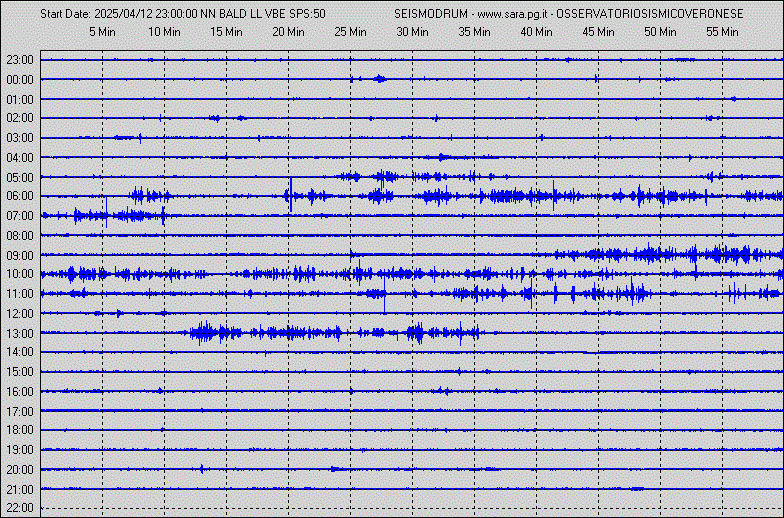The height and width of the screenshot is (518, 784).
Task: Click the 23:00 hour row label
Action: pos(20,60)
